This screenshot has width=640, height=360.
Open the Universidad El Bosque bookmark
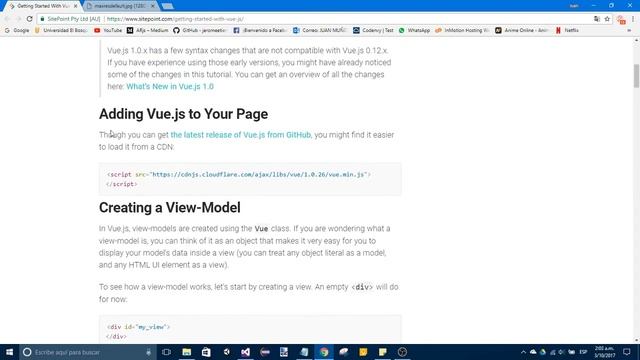[61, 30]
